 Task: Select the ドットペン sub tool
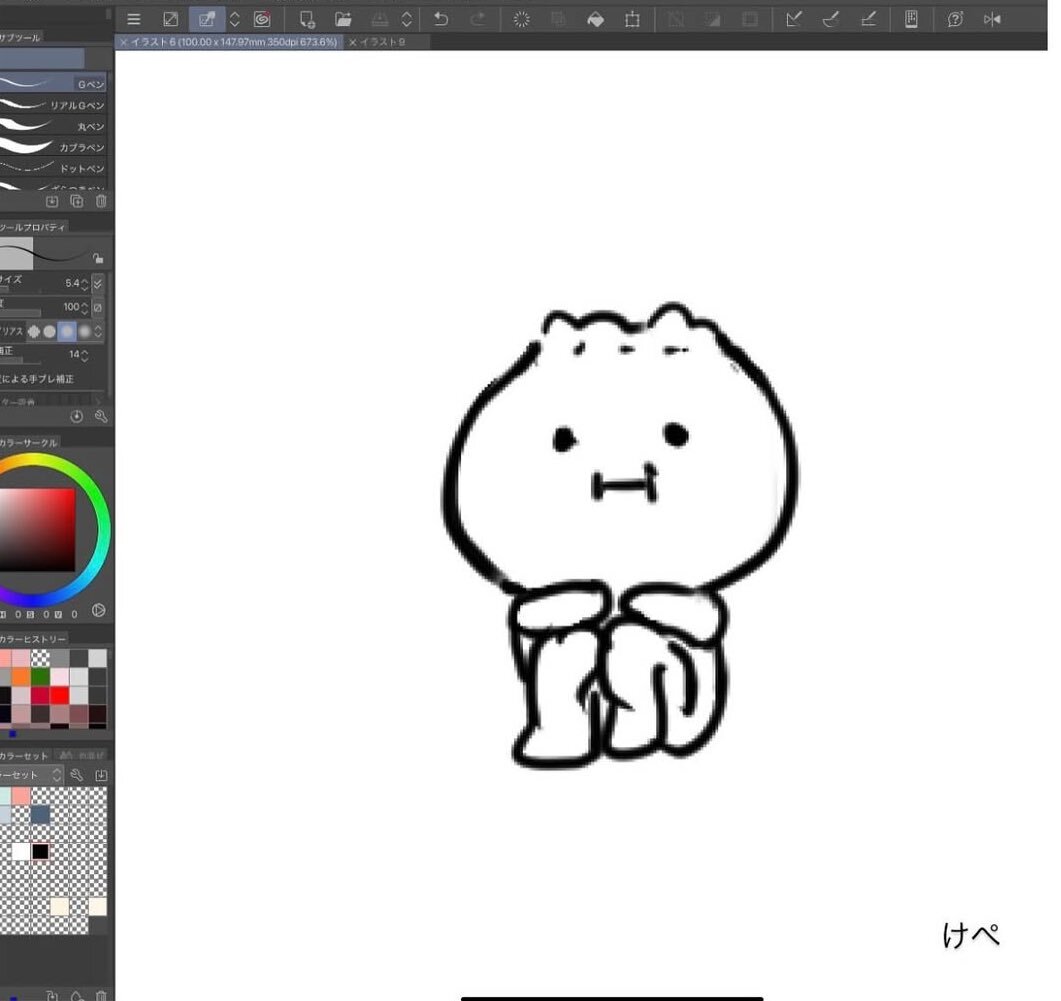click(53, 168)
